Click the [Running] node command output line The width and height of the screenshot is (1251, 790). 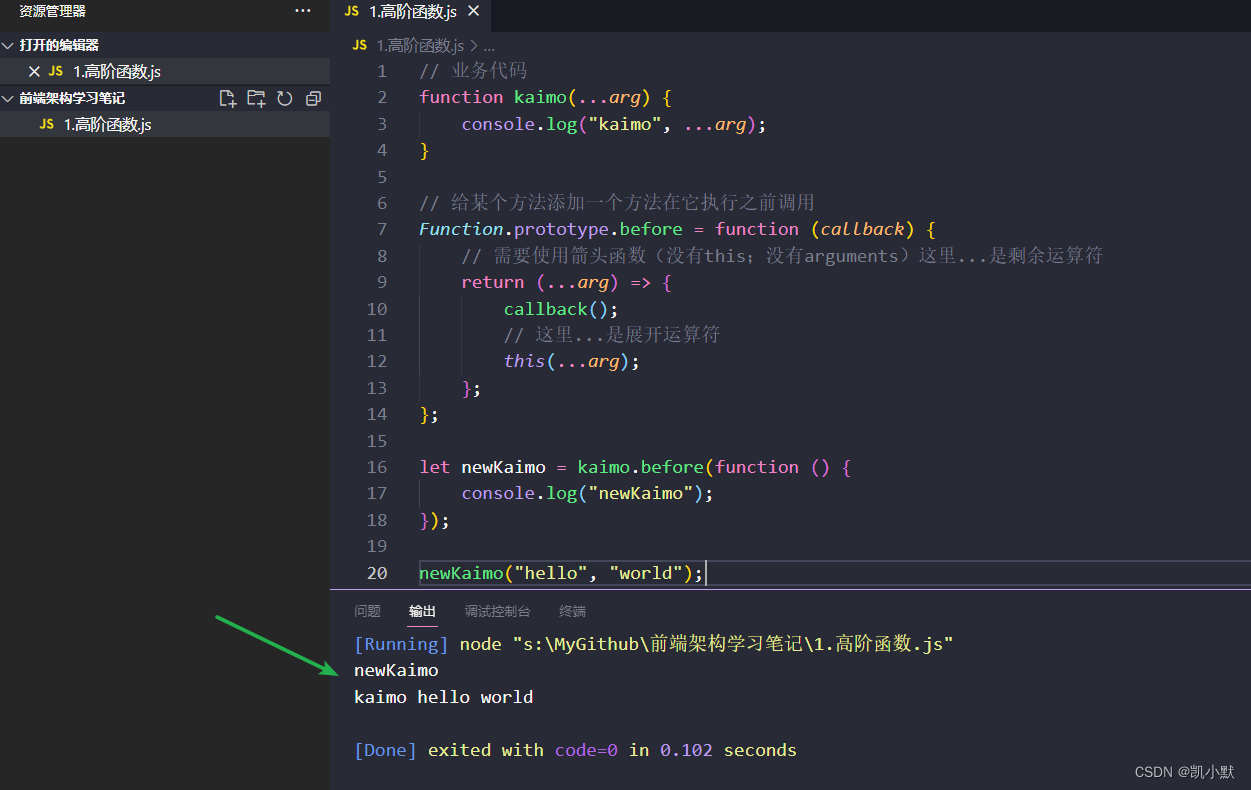654,644
